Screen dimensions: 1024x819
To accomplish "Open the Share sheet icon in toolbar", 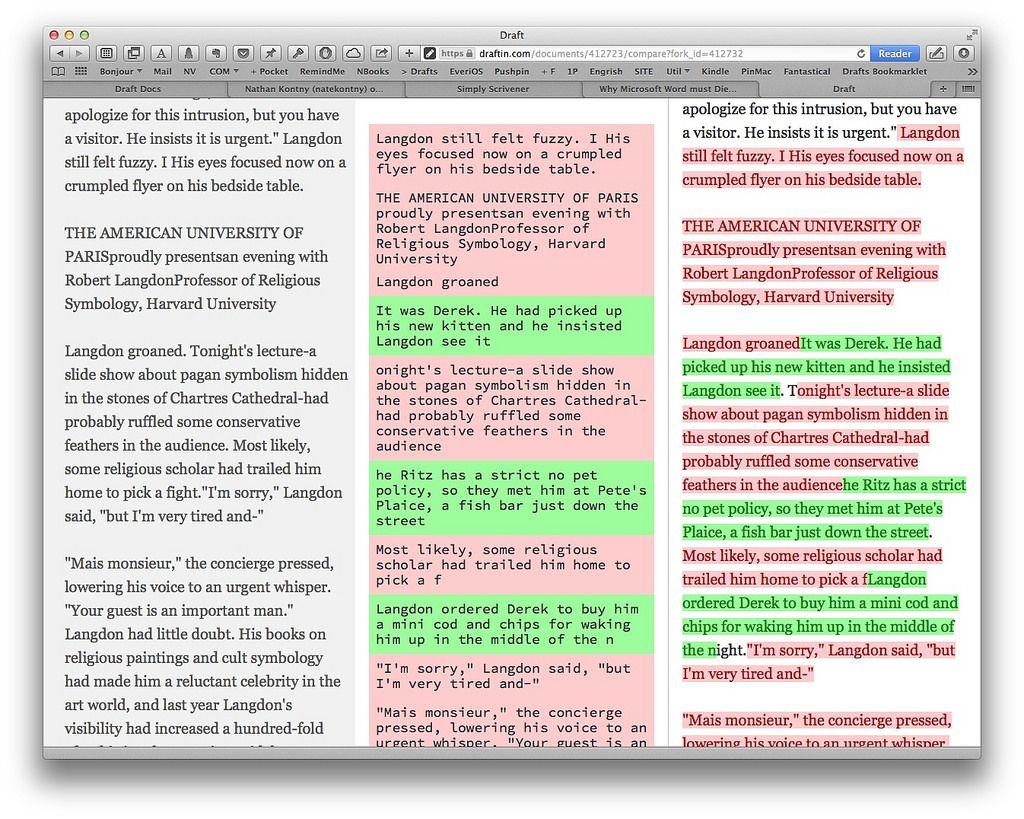I will tap(380, 53).
